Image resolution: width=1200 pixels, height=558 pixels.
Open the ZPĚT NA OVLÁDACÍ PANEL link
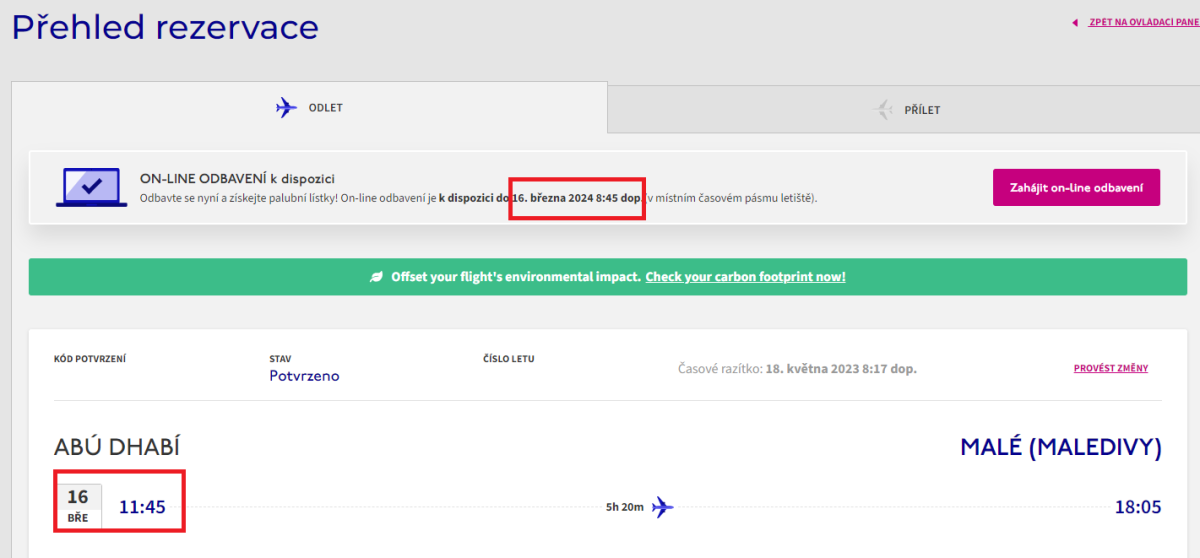click(1143, 22)
